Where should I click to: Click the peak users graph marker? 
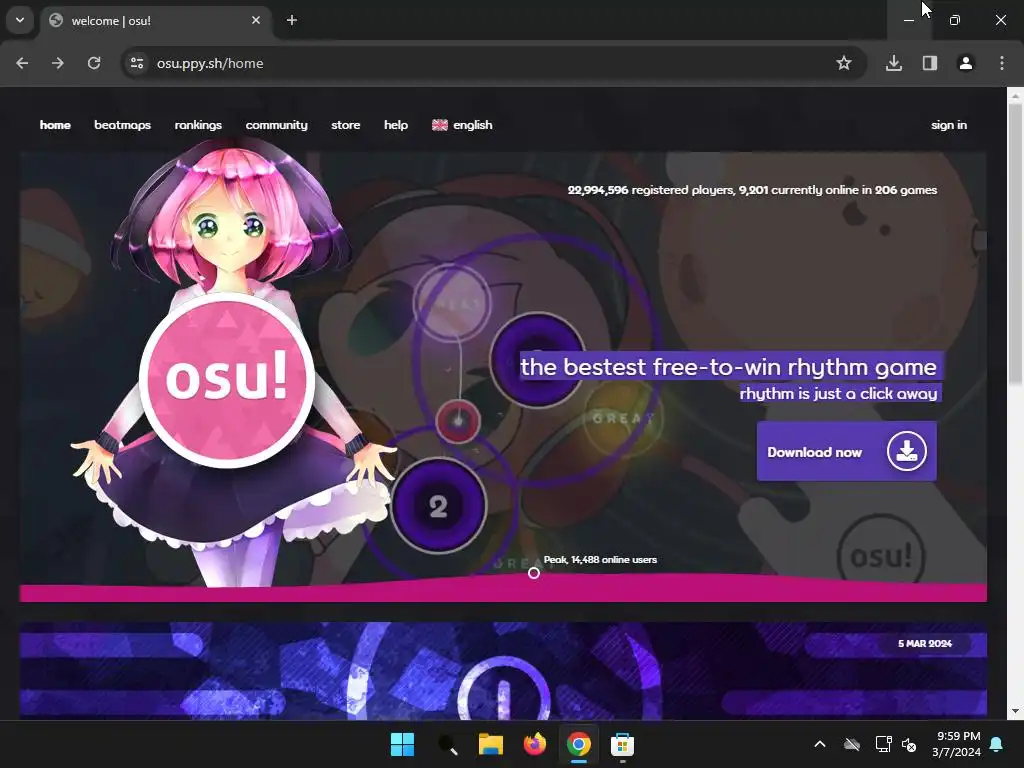point(534,573)
